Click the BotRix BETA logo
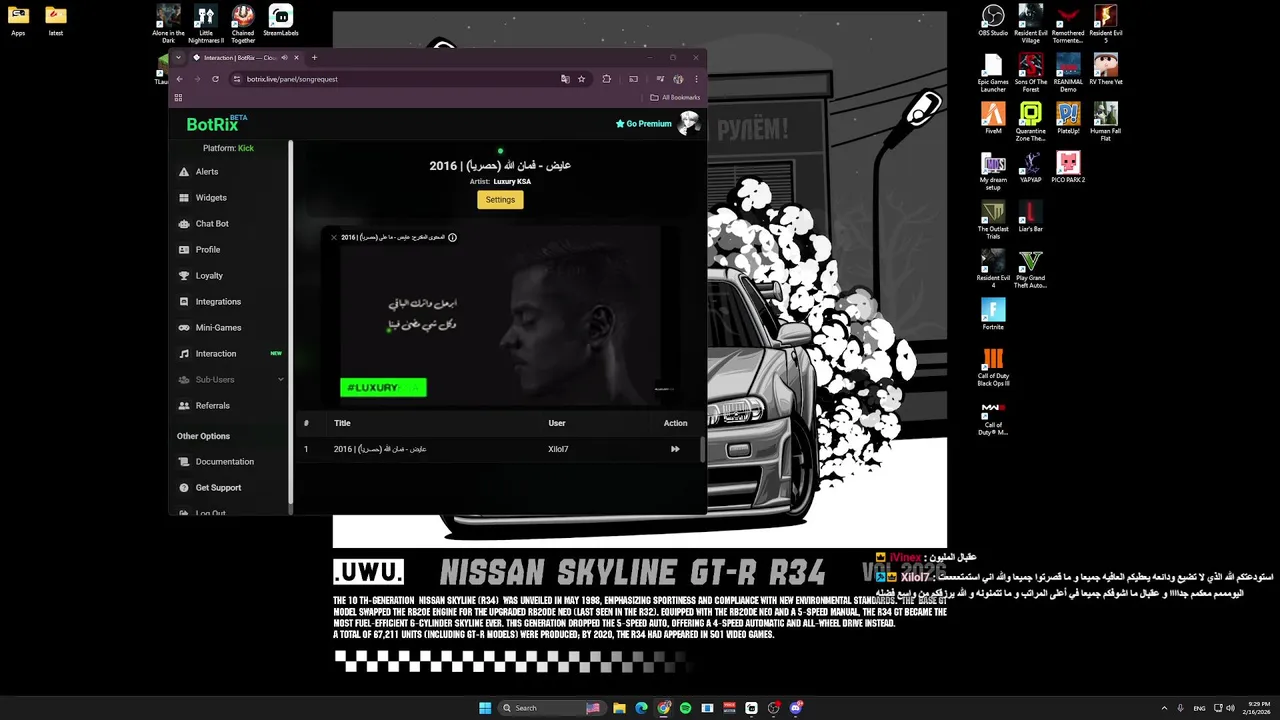The height and width of the screenshot is (720, 1280). (216, 124)
